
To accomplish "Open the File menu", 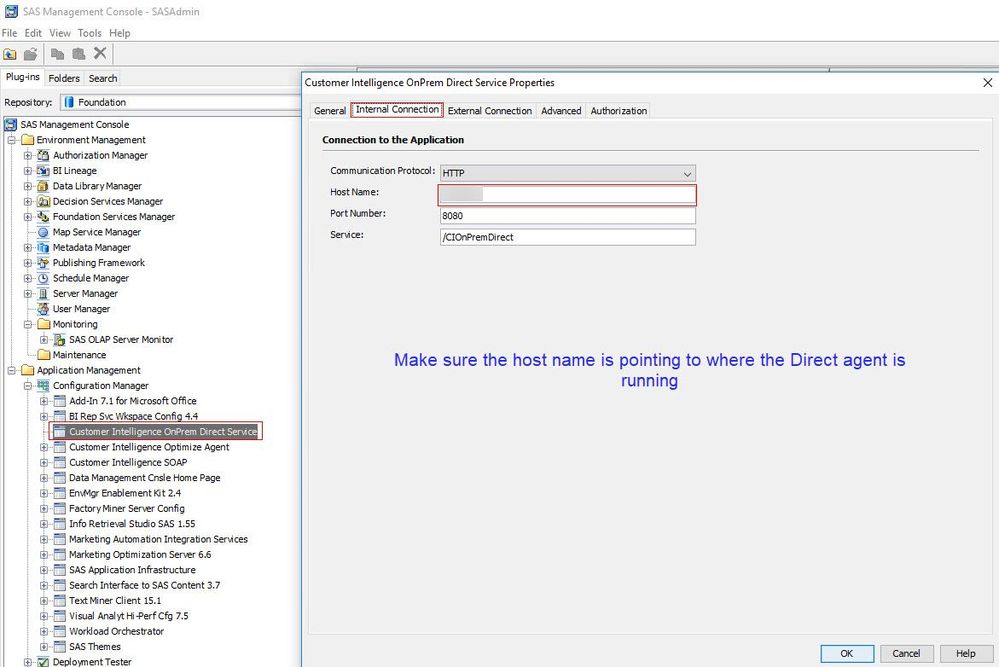I will pyautogui.click(x=10, y=33).
